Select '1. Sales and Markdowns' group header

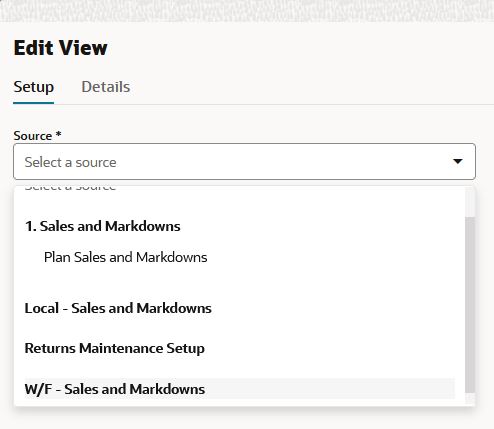[x=103, y=226]
